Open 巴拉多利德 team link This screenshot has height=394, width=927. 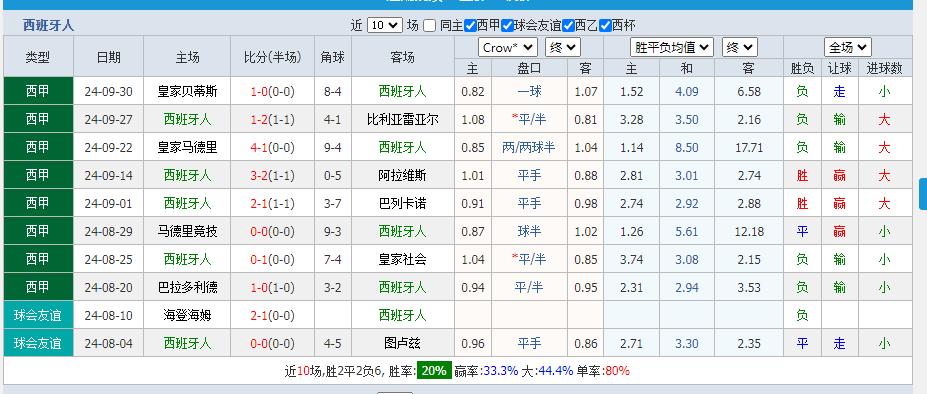[x=187, y=288]
